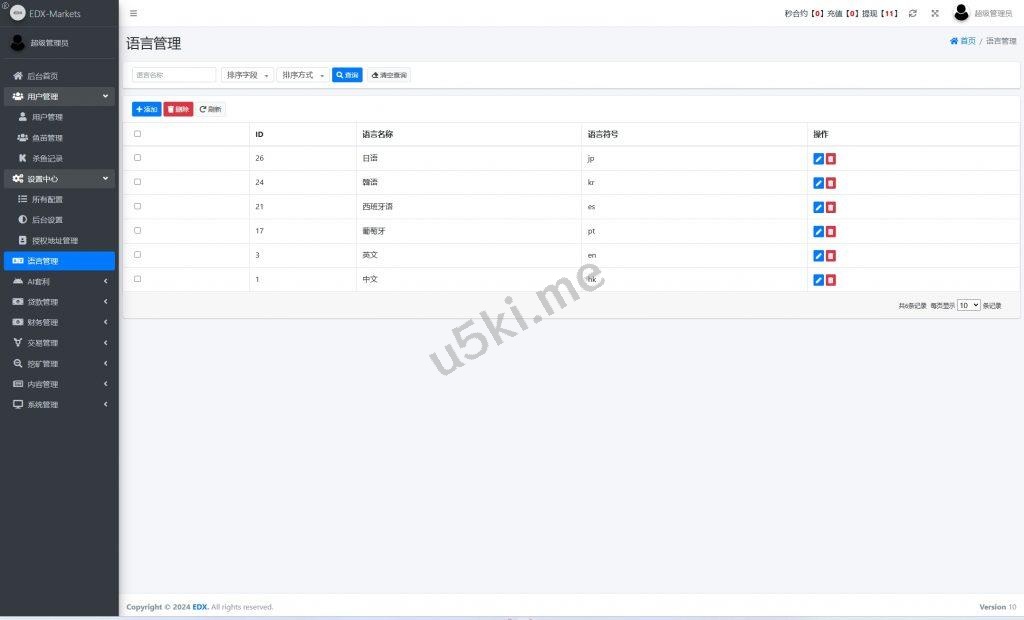Edit the 英文 language entry
1024x620 pixels.
point(818,256)
